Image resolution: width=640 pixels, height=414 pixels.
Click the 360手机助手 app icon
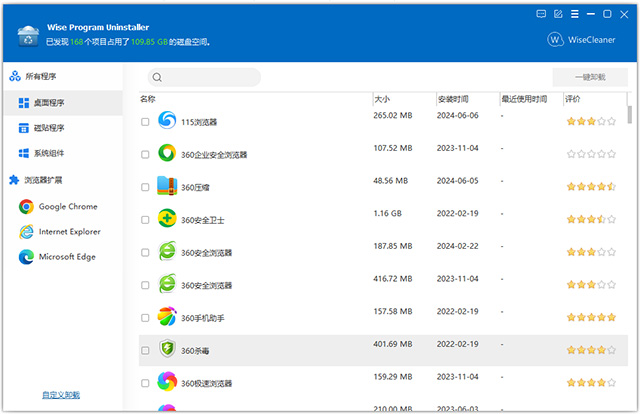coord(167,316)
